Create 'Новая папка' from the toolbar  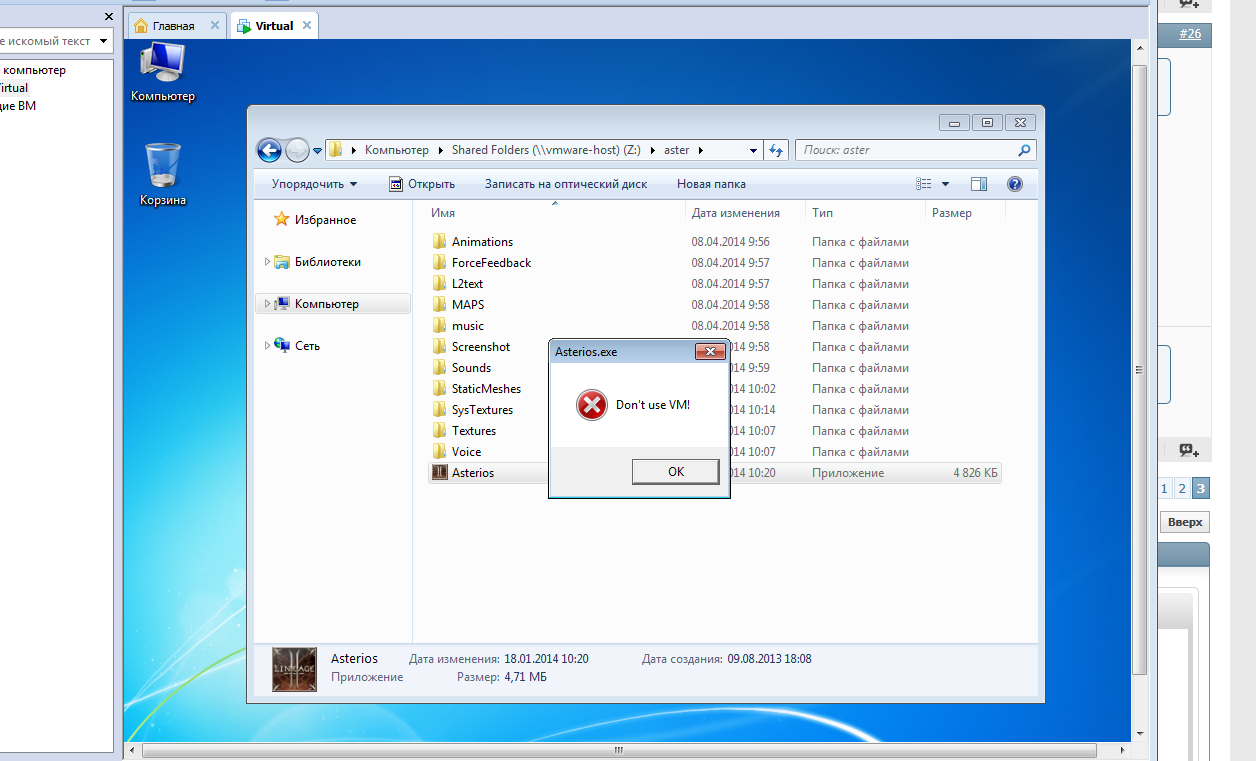[711, 184]
